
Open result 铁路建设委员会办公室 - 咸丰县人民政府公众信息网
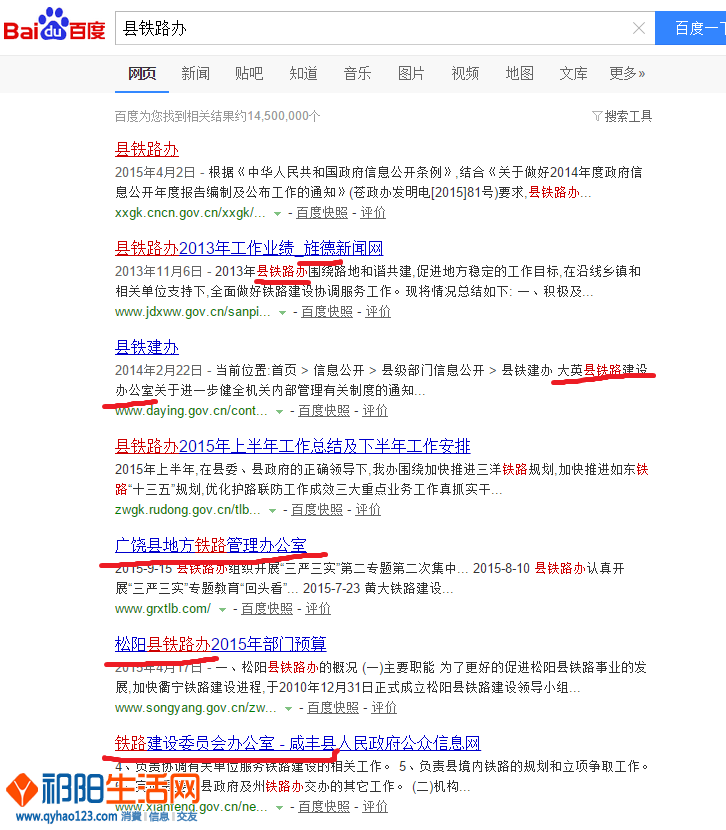297,743
